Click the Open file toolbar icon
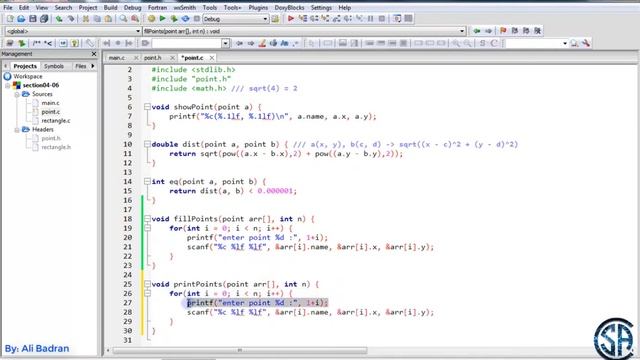The height and width of the screenshot is (360, 640). 21,19
